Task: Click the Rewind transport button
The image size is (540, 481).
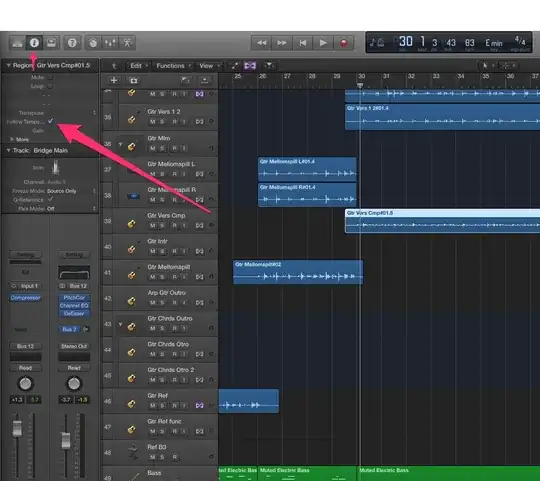Action: [261, 43]
